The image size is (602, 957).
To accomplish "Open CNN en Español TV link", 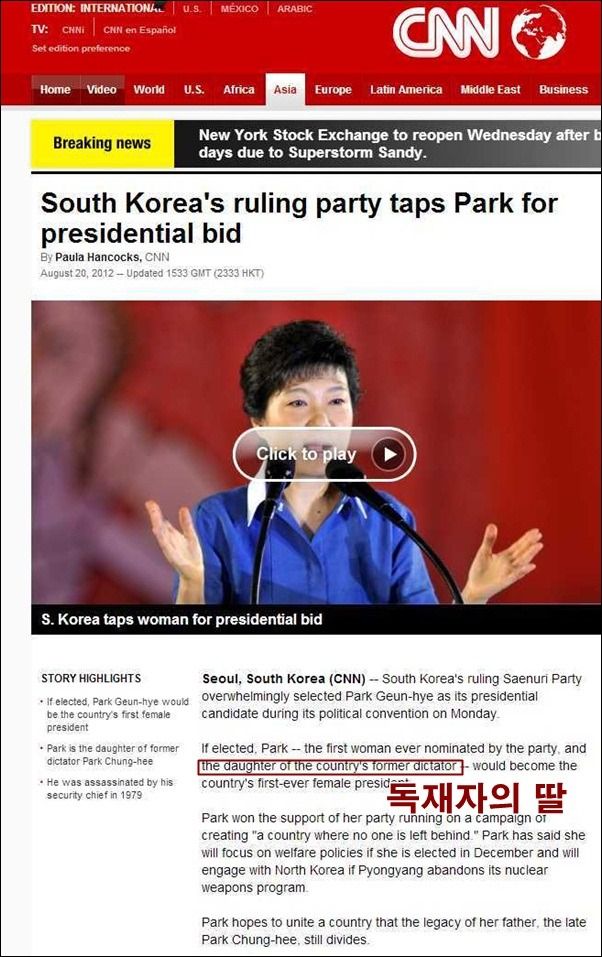I will pos(139,30).
